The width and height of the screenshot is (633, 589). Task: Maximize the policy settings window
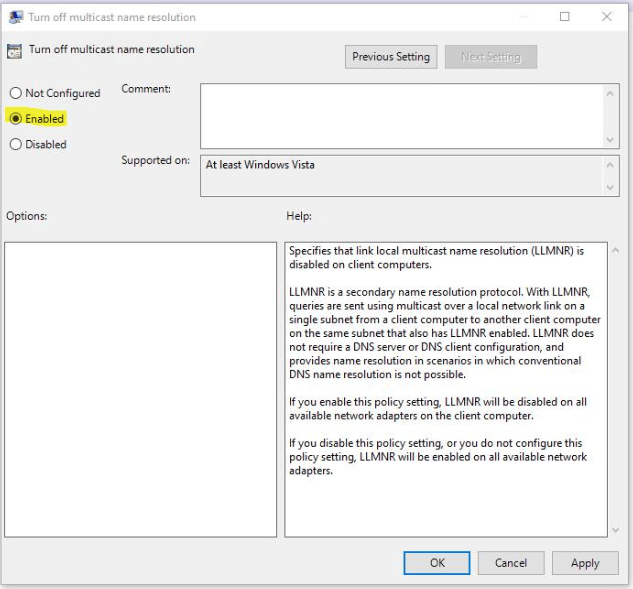coord(564,17)
